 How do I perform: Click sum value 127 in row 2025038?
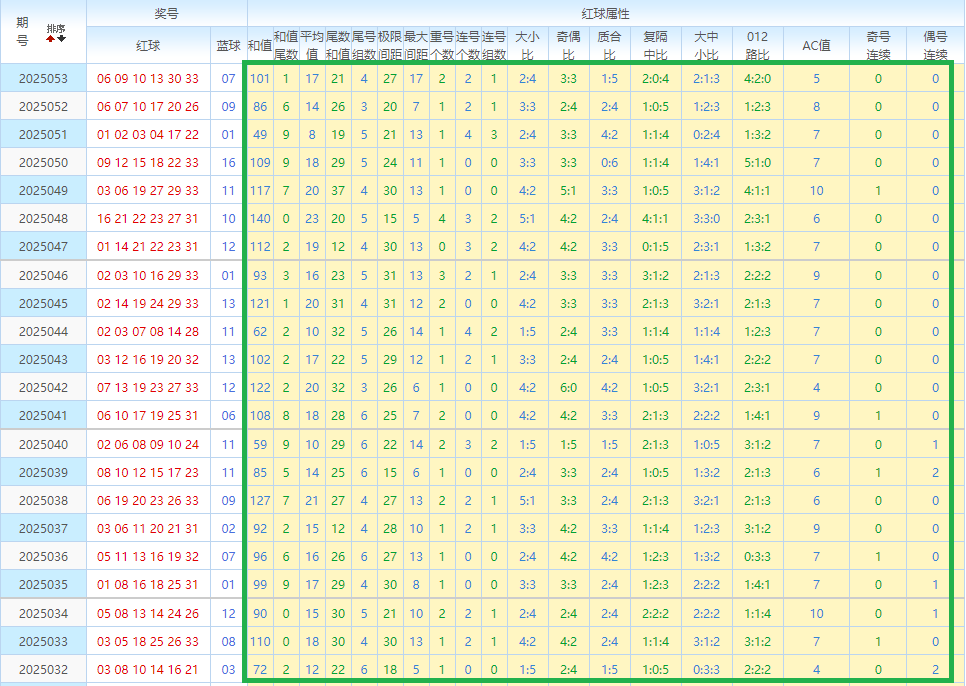click(x=260, y=501)
